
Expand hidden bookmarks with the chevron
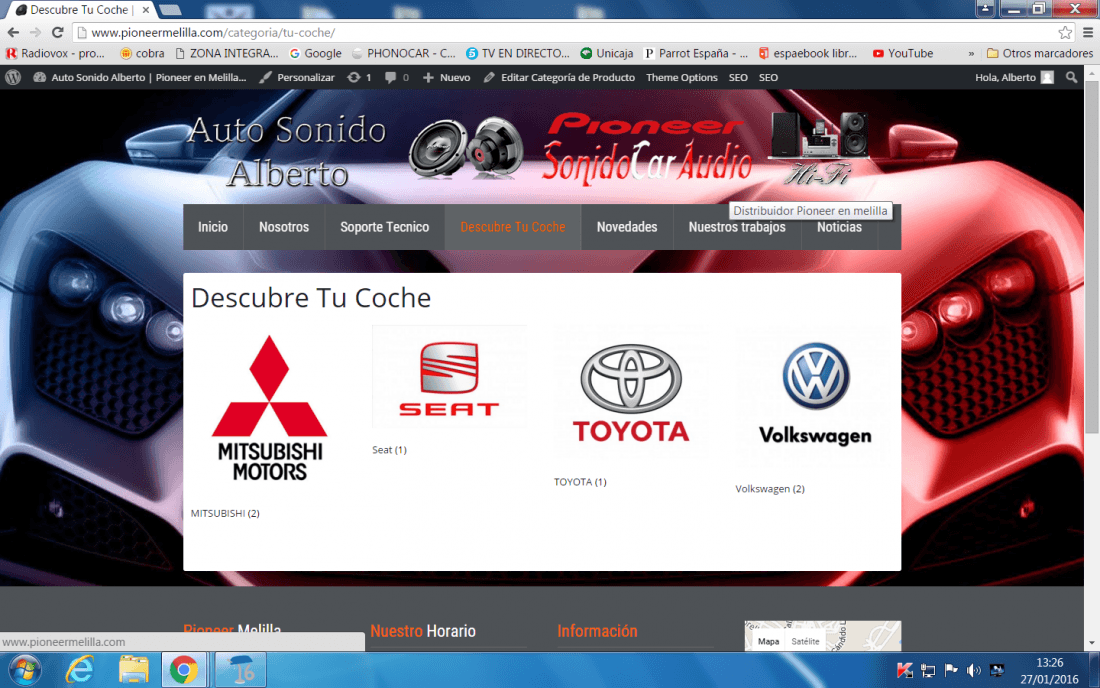[x=971, y=53]
